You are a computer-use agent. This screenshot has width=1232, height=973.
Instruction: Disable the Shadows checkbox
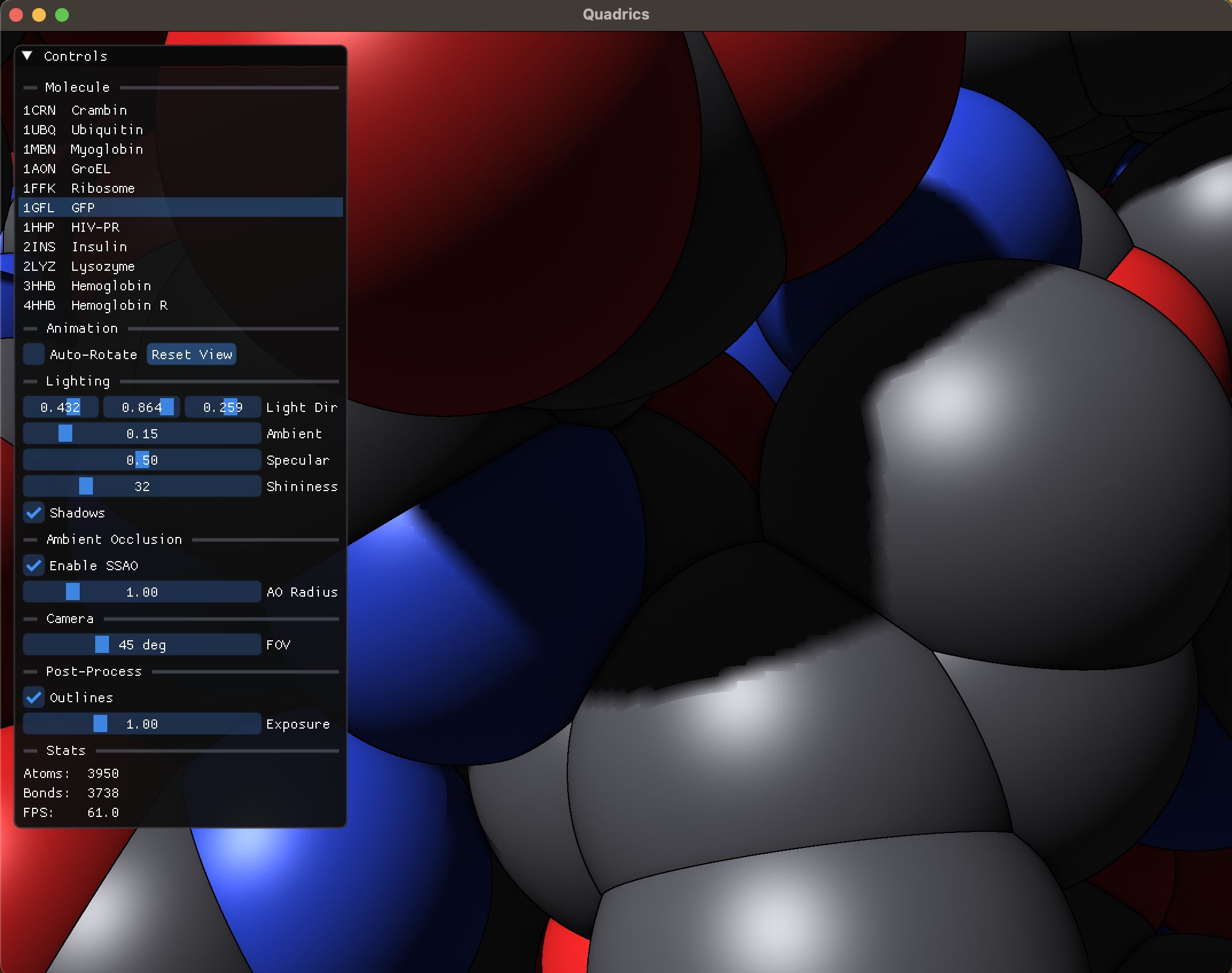34,513
